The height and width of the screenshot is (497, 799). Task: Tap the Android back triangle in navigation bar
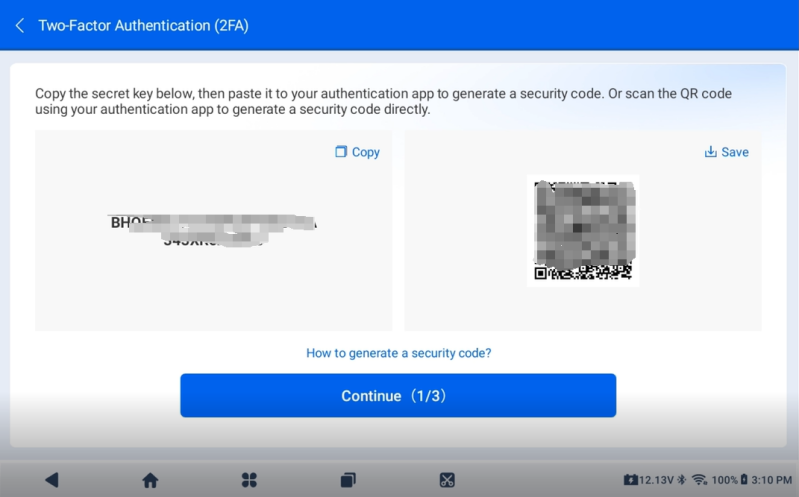[52, 480]
